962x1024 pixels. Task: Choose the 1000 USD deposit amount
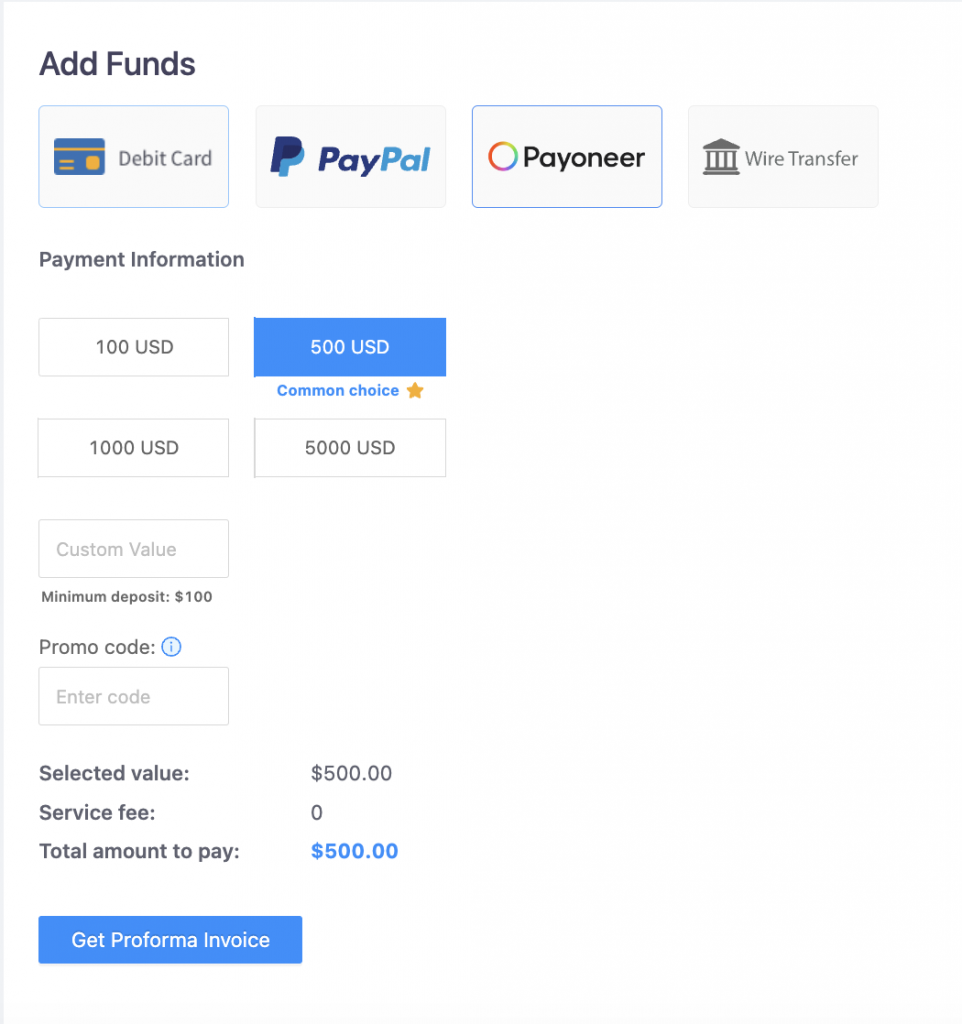point(134,448)
